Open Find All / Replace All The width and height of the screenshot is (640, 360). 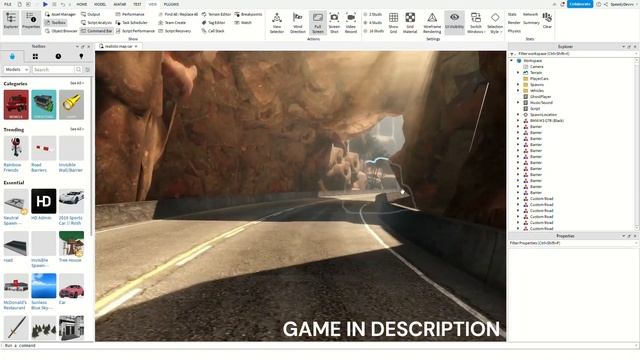tap(178, 14)
